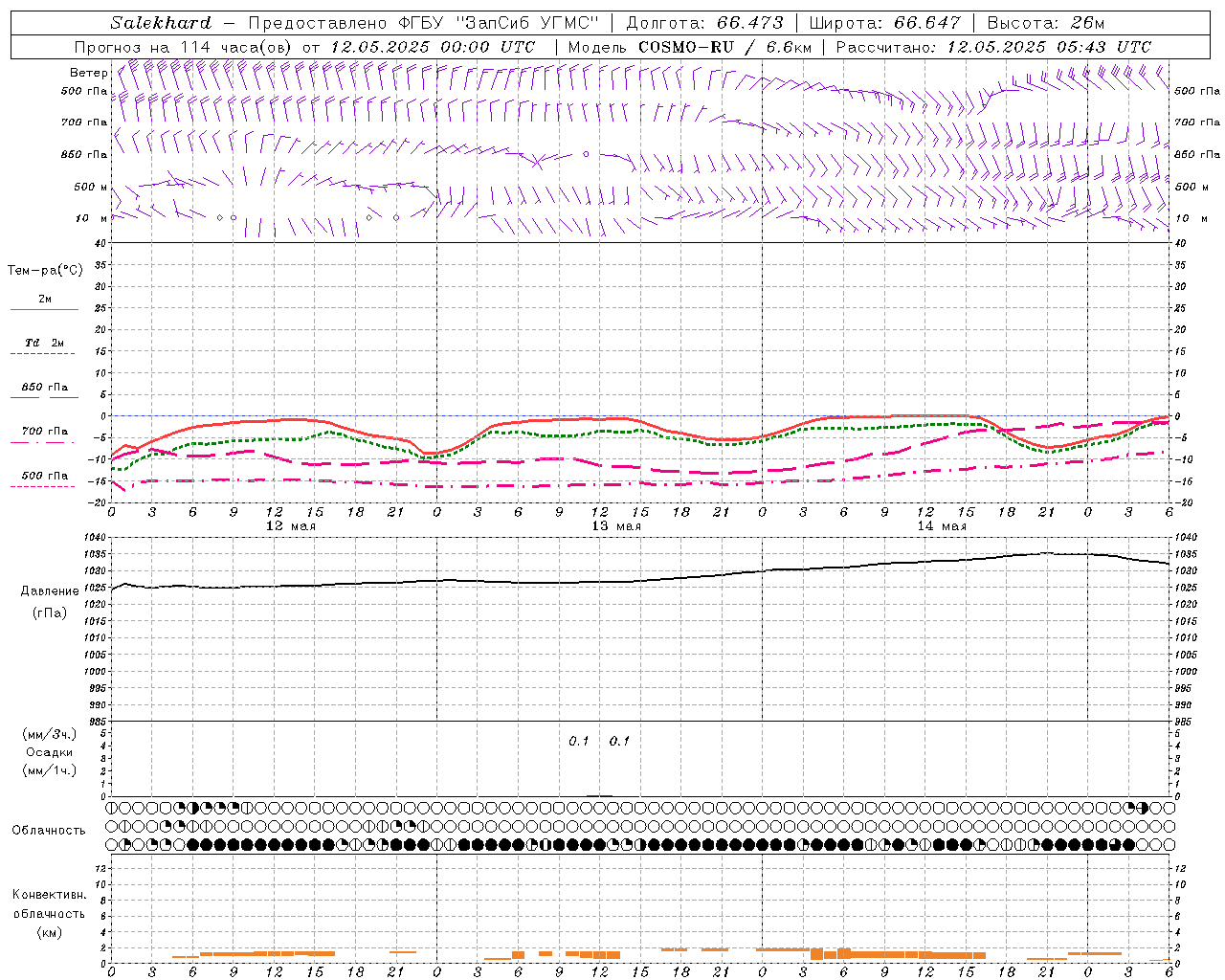Image resolution: width=1225 pixels, height=980 pixels.
Task: Click the Долгота: 66.473 value
Action: point(705,23)
